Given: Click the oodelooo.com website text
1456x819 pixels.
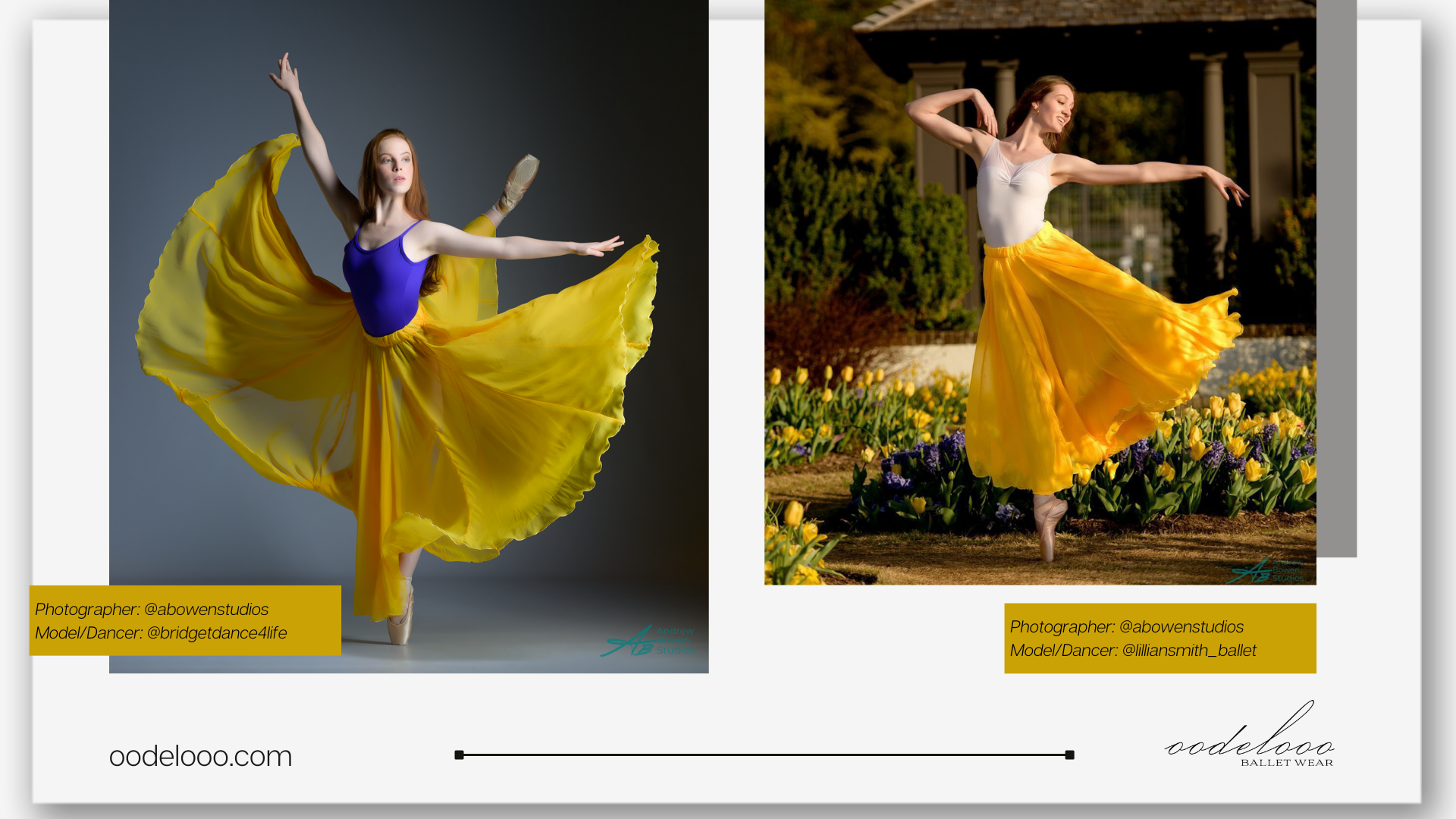Looking at the screenshot, I should click(200, 756).
